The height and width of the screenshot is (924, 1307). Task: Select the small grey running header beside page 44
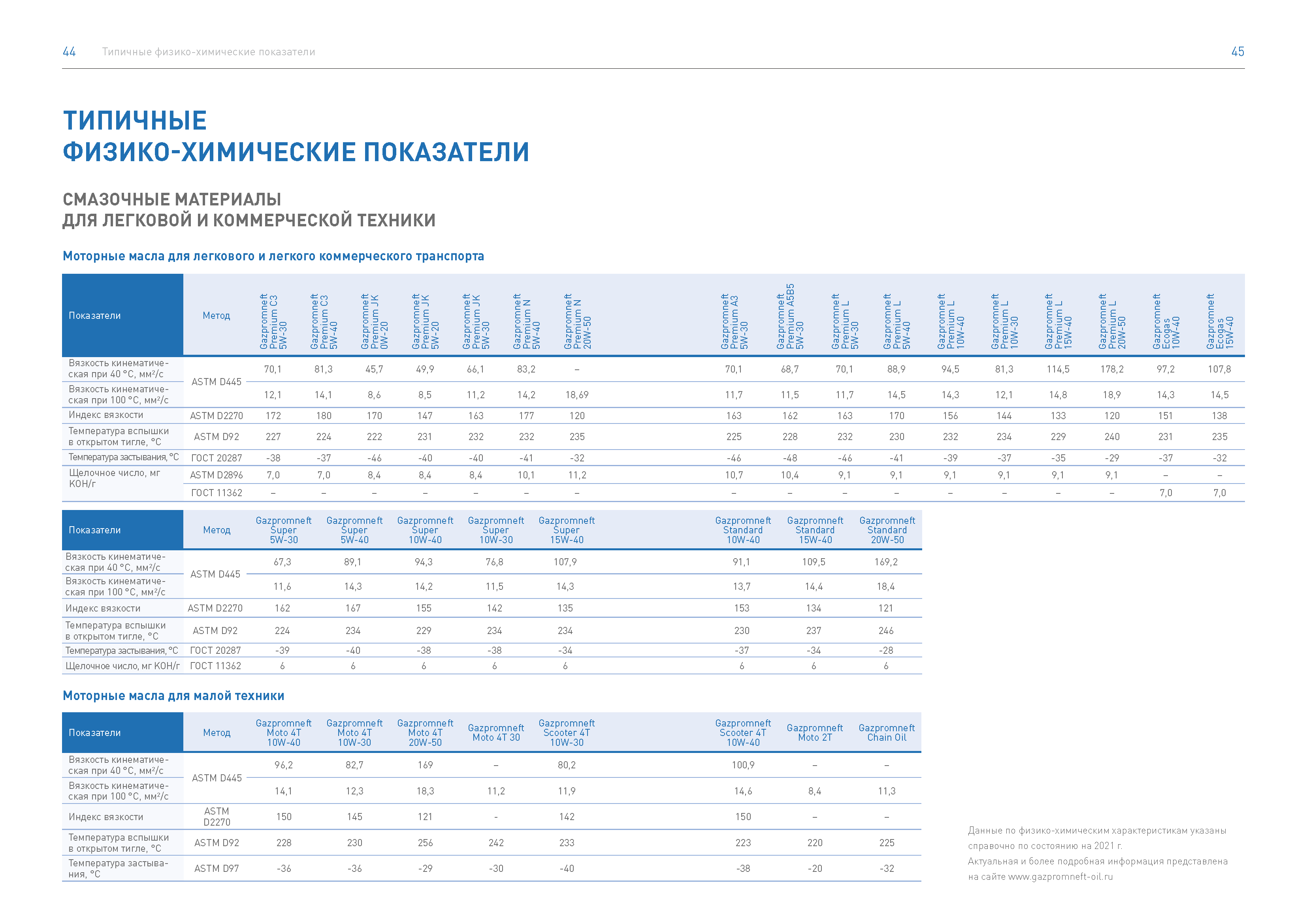pos(208,52)
